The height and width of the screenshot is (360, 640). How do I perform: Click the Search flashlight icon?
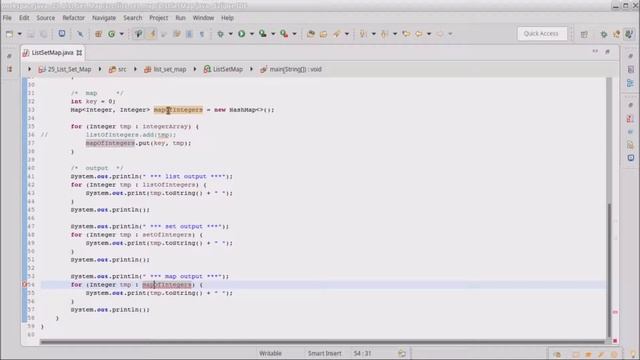coord(337,34)
